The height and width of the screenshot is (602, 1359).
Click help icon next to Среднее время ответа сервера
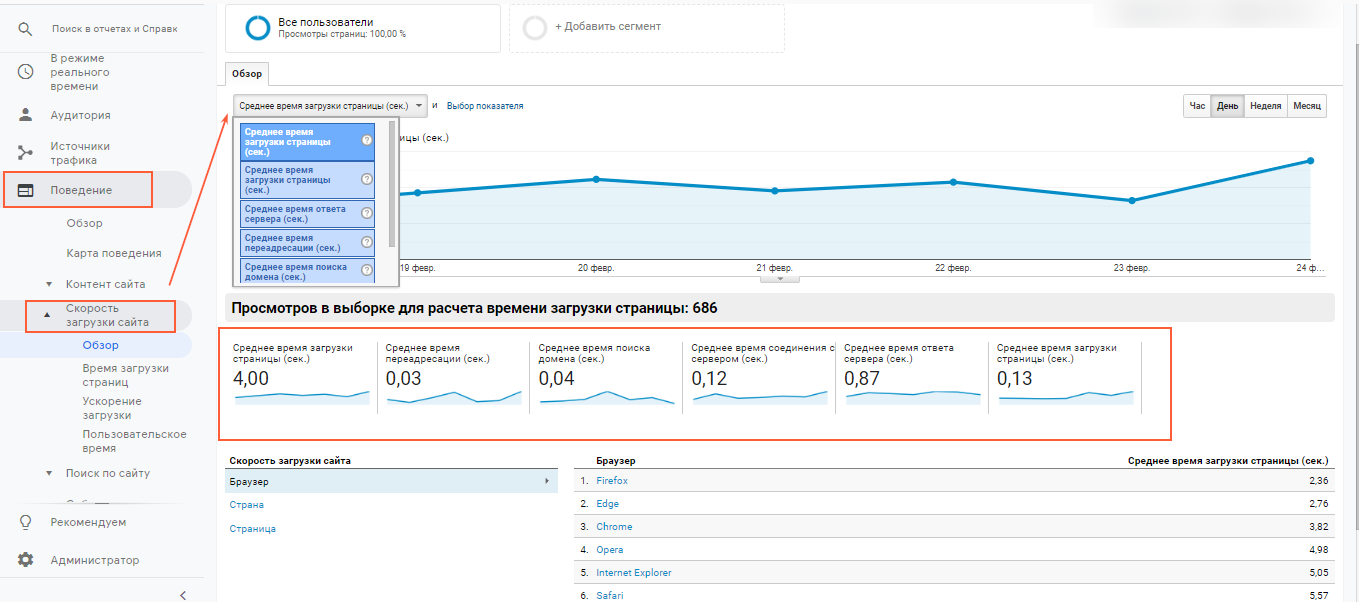[x=367, y=214]
